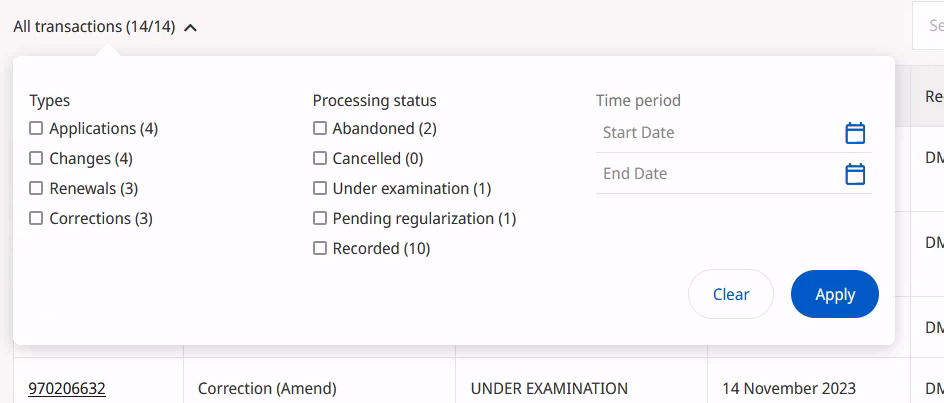The image size is (944, 403).
Task: Check the Applications (4) type checkbox
Action: point(37,128)
